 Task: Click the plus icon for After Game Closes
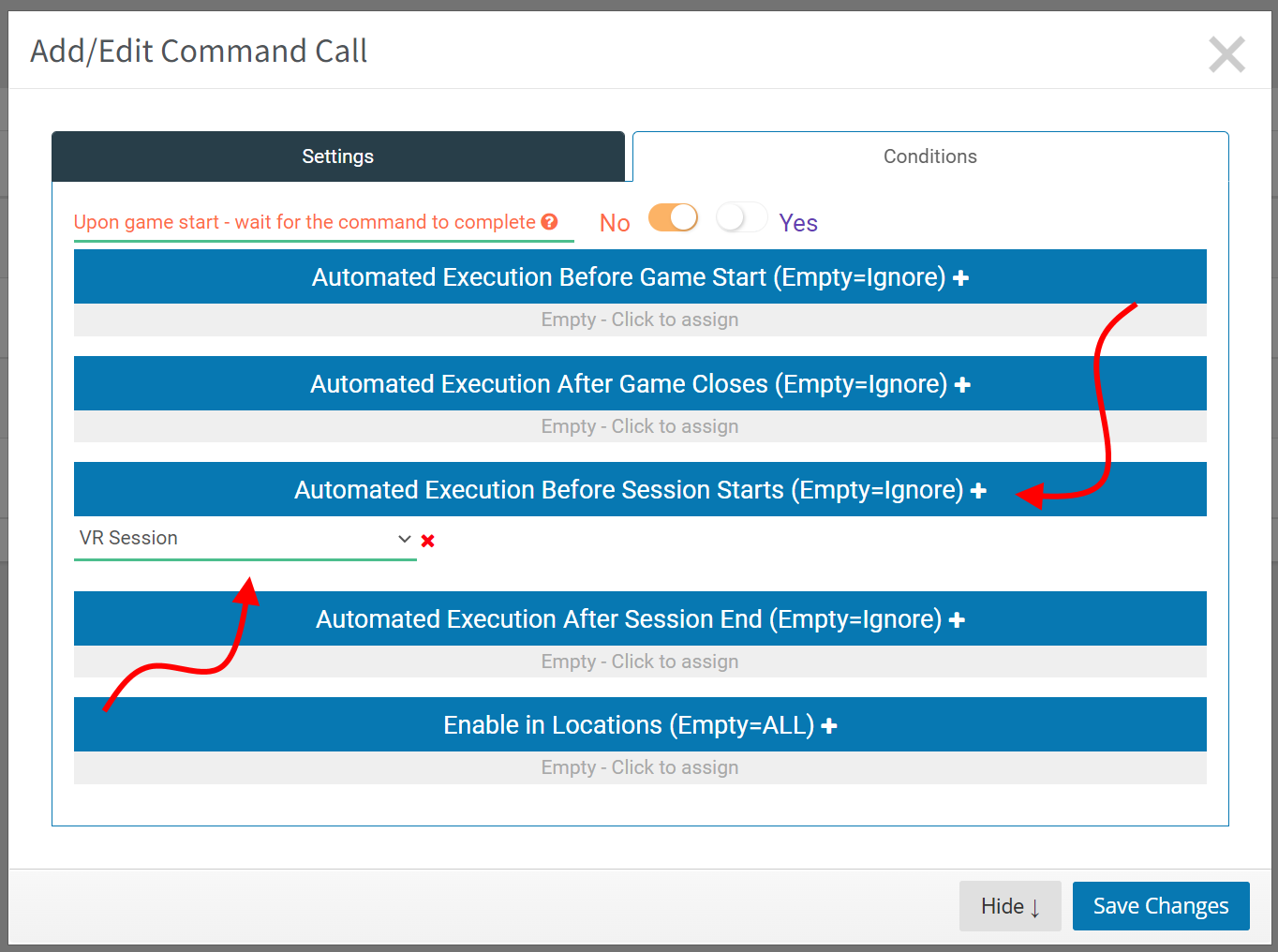(x=962, y=385)
